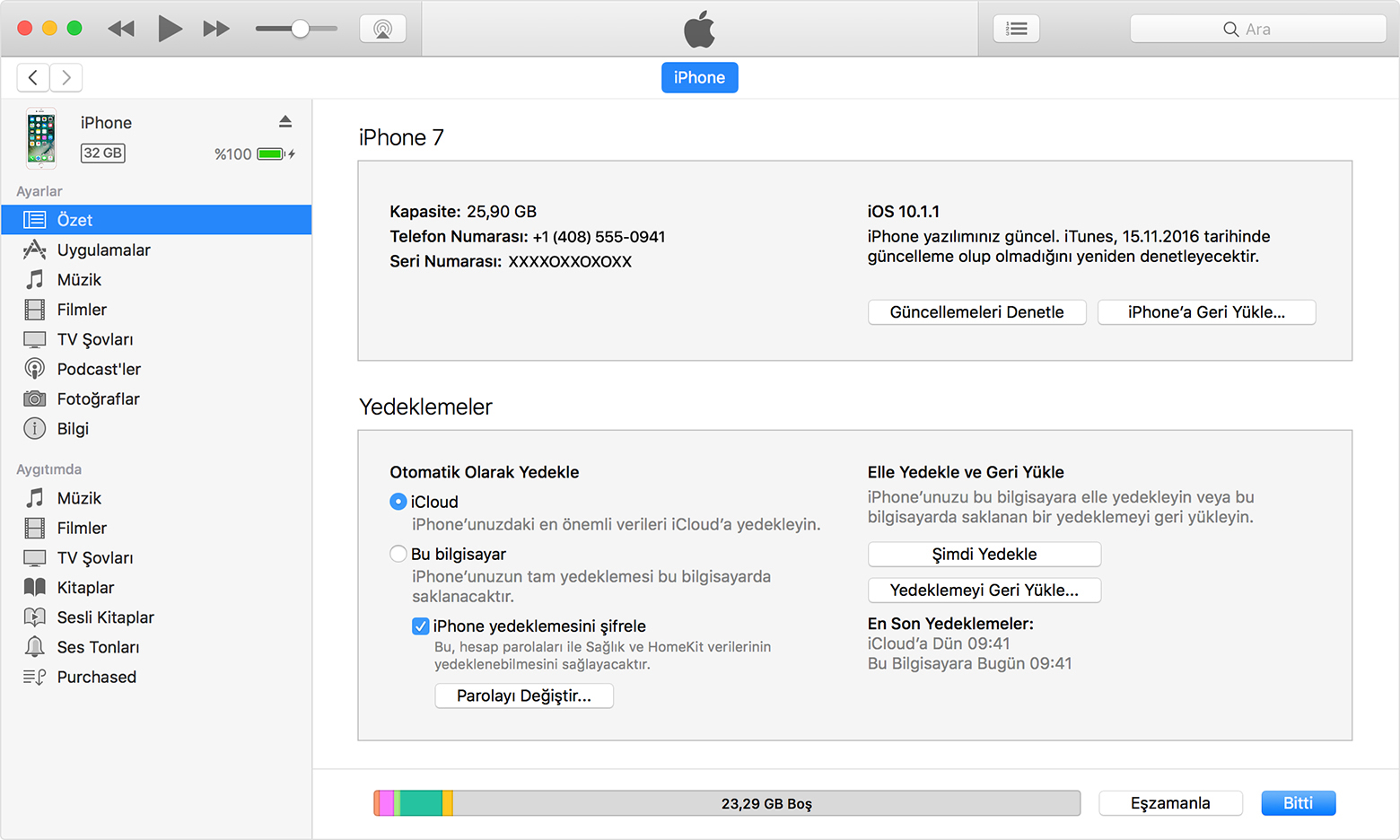Click Güncellemeleri Denetle button
Viewport: 1400px width, 840px height.
tap(976, 312)
